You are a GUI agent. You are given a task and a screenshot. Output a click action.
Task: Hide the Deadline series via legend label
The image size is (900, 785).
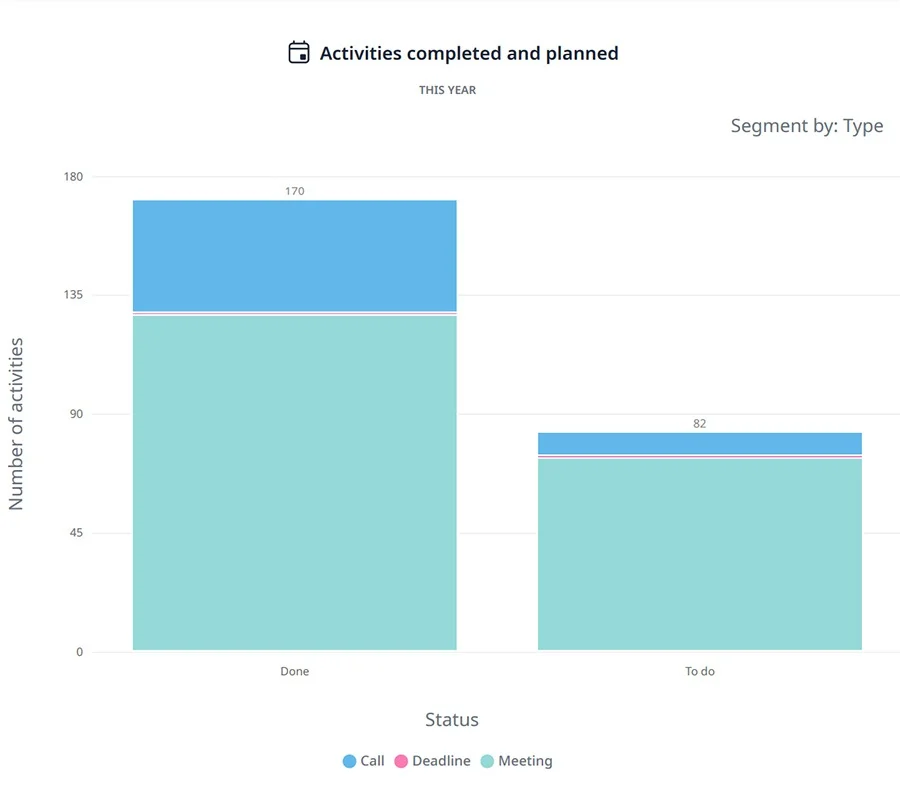tap(441, 761)
